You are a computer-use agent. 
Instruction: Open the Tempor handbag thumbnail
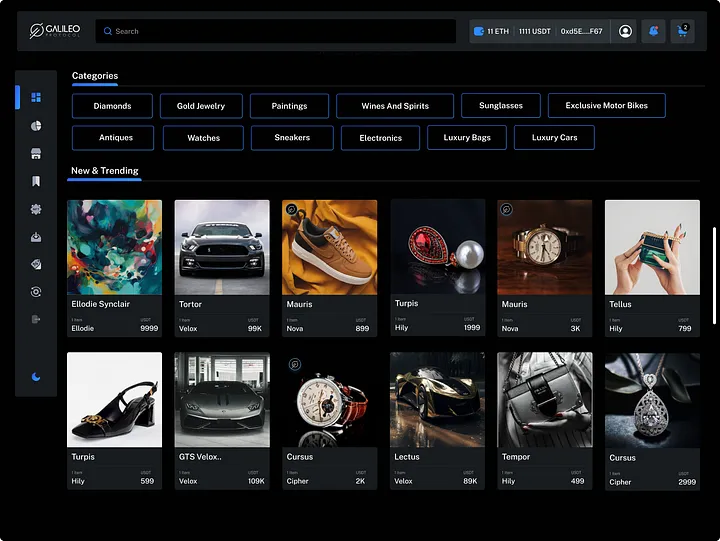click(x=545, y=400)
